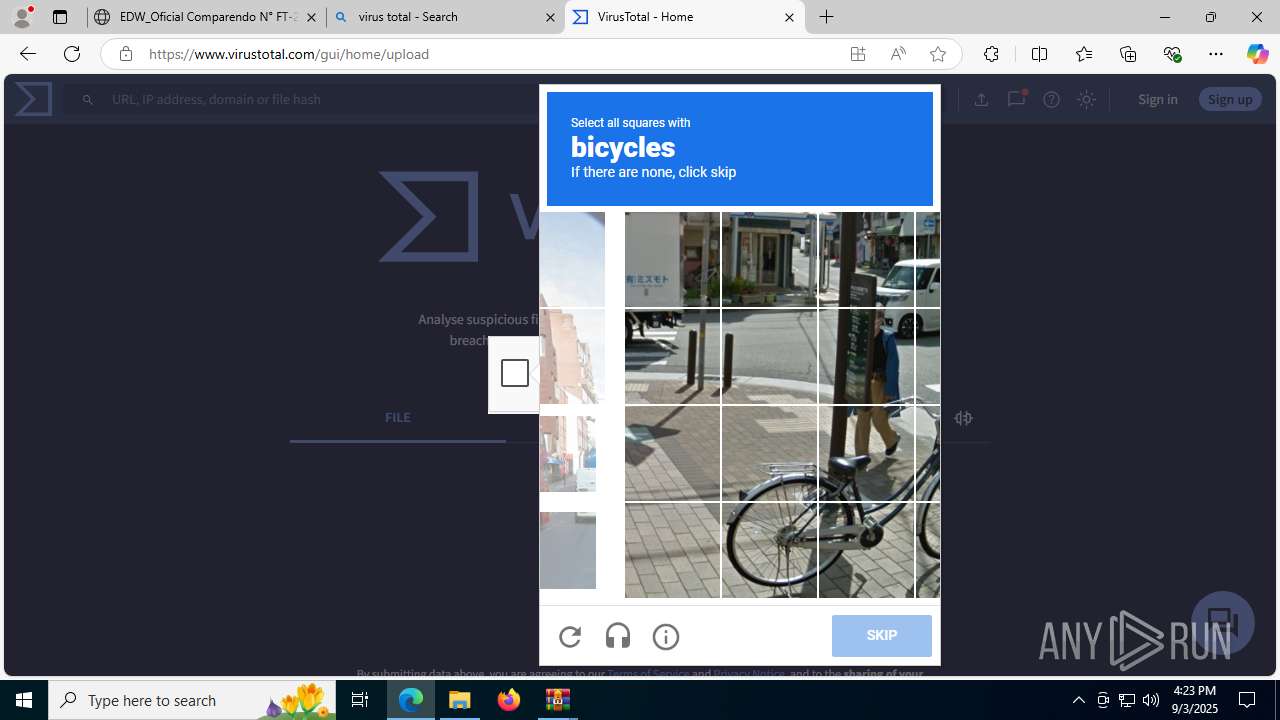Activate Read aloud in the address bar
This screenshot has height=720, width=1280.
(898, 54)
